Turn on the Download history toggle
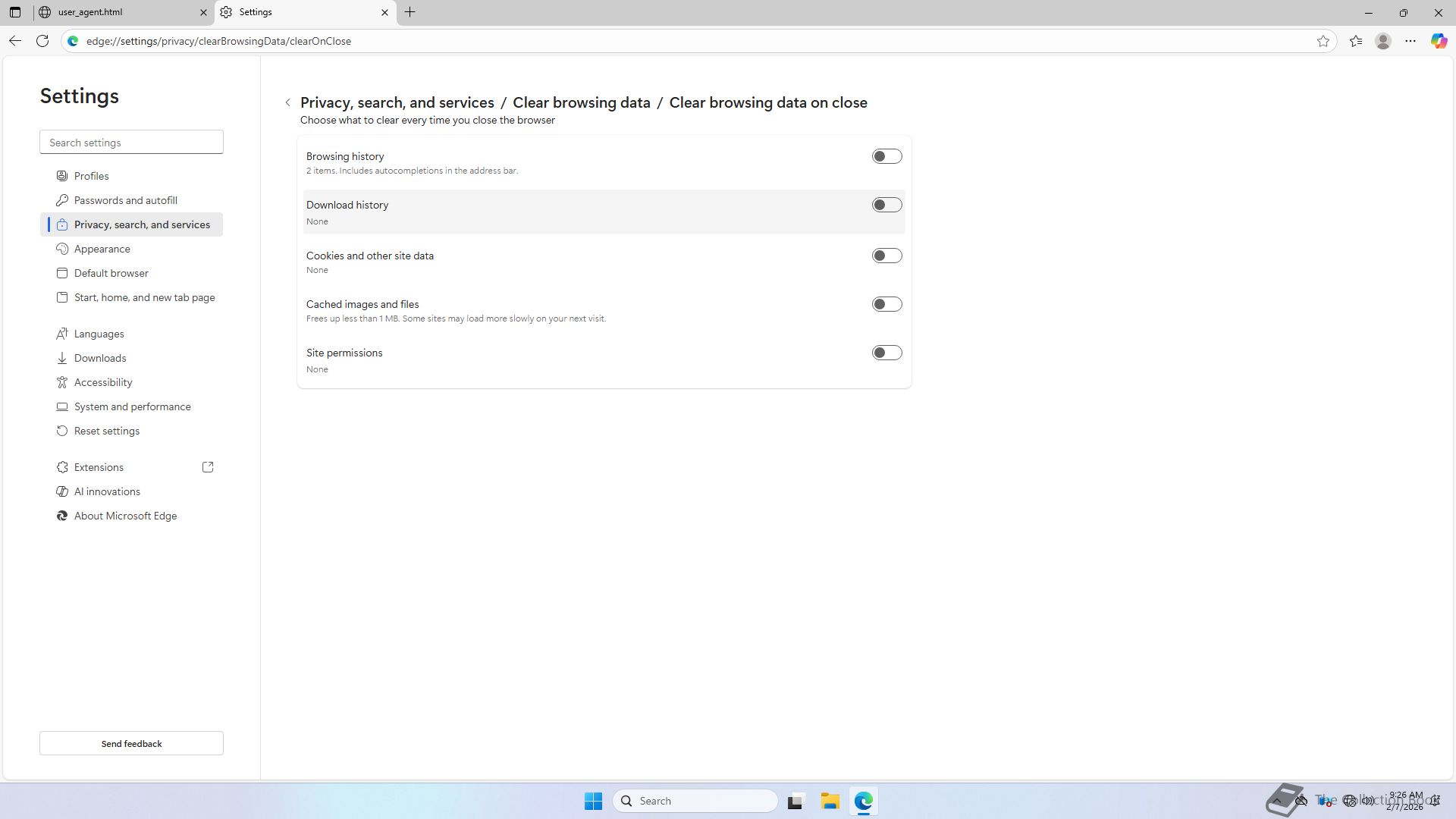This screenshot has height=819, width=1456. [x=886, y=205]
